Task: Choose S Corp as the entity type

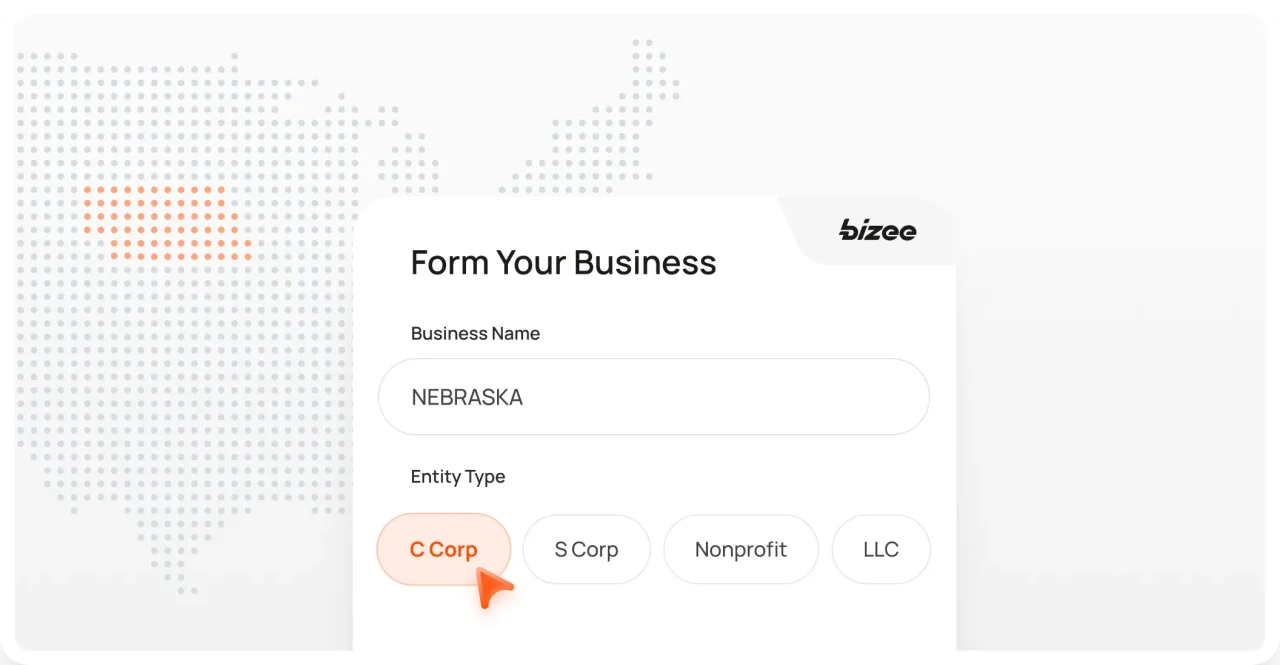Action: point(586,549)
